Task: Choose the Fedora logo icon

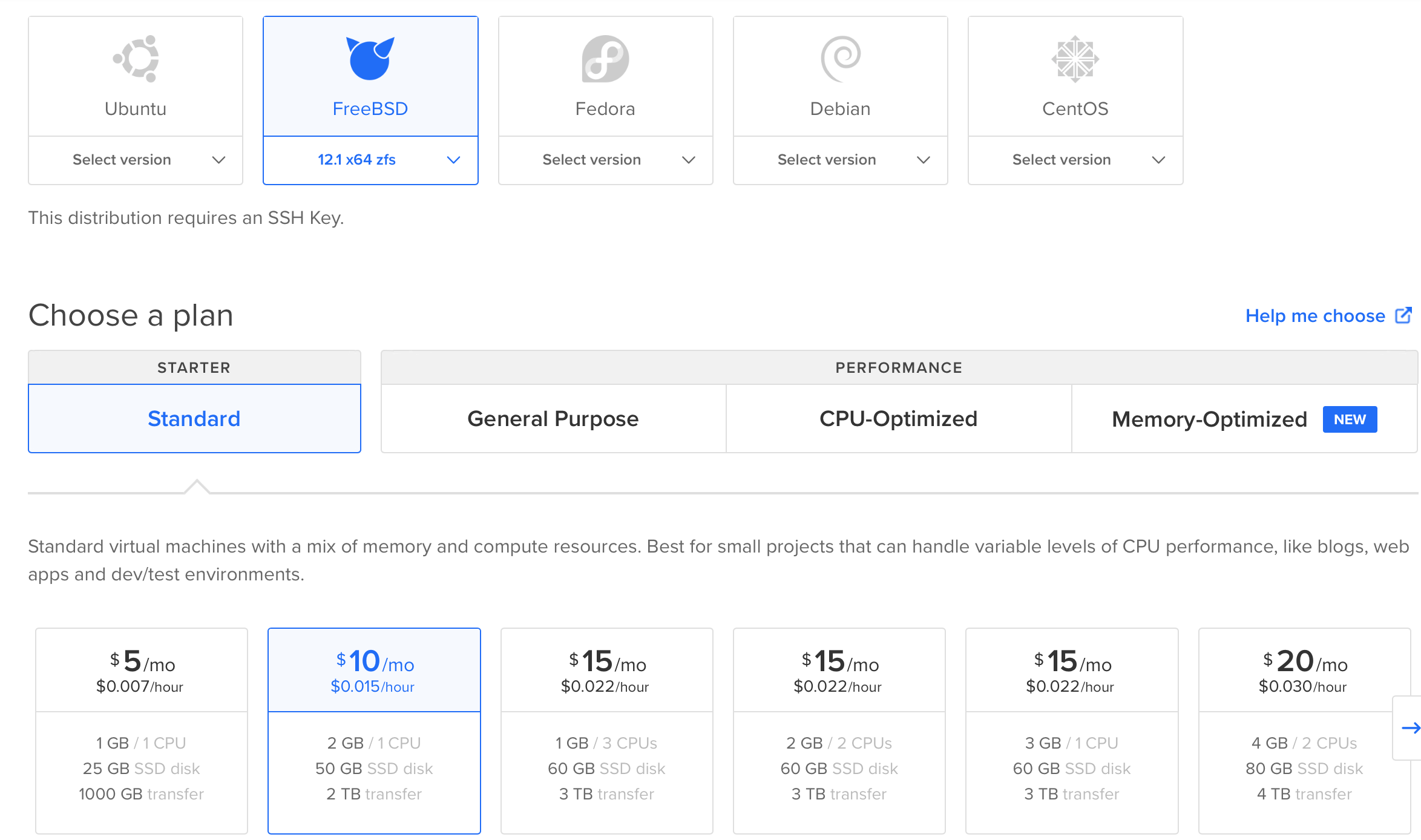Action: [605, 59]
